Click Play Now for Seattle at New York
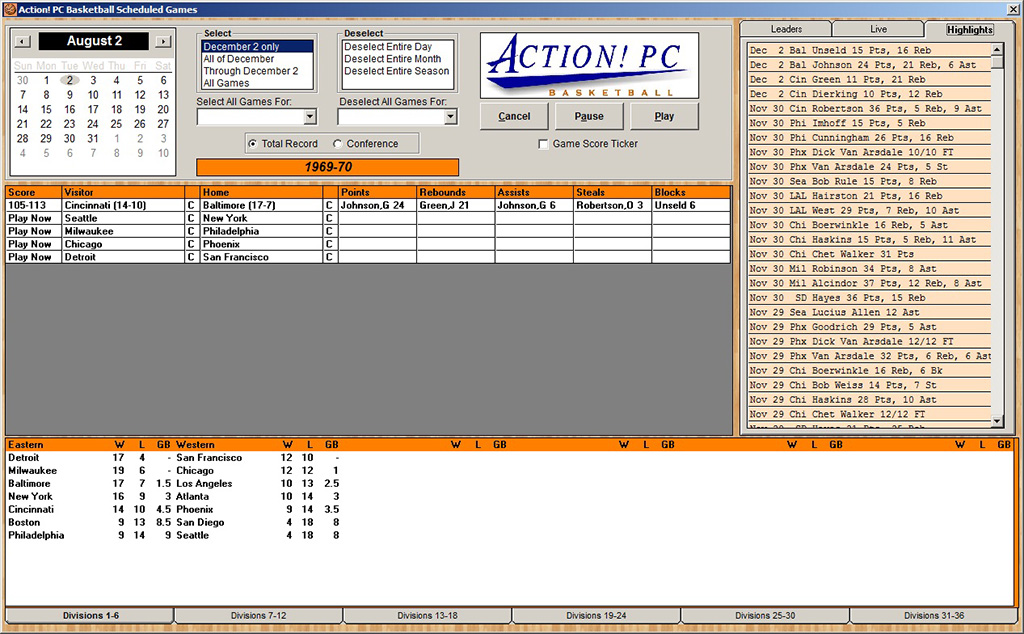The height and width of the screenshot is (634, 1024). pos(30,218)
